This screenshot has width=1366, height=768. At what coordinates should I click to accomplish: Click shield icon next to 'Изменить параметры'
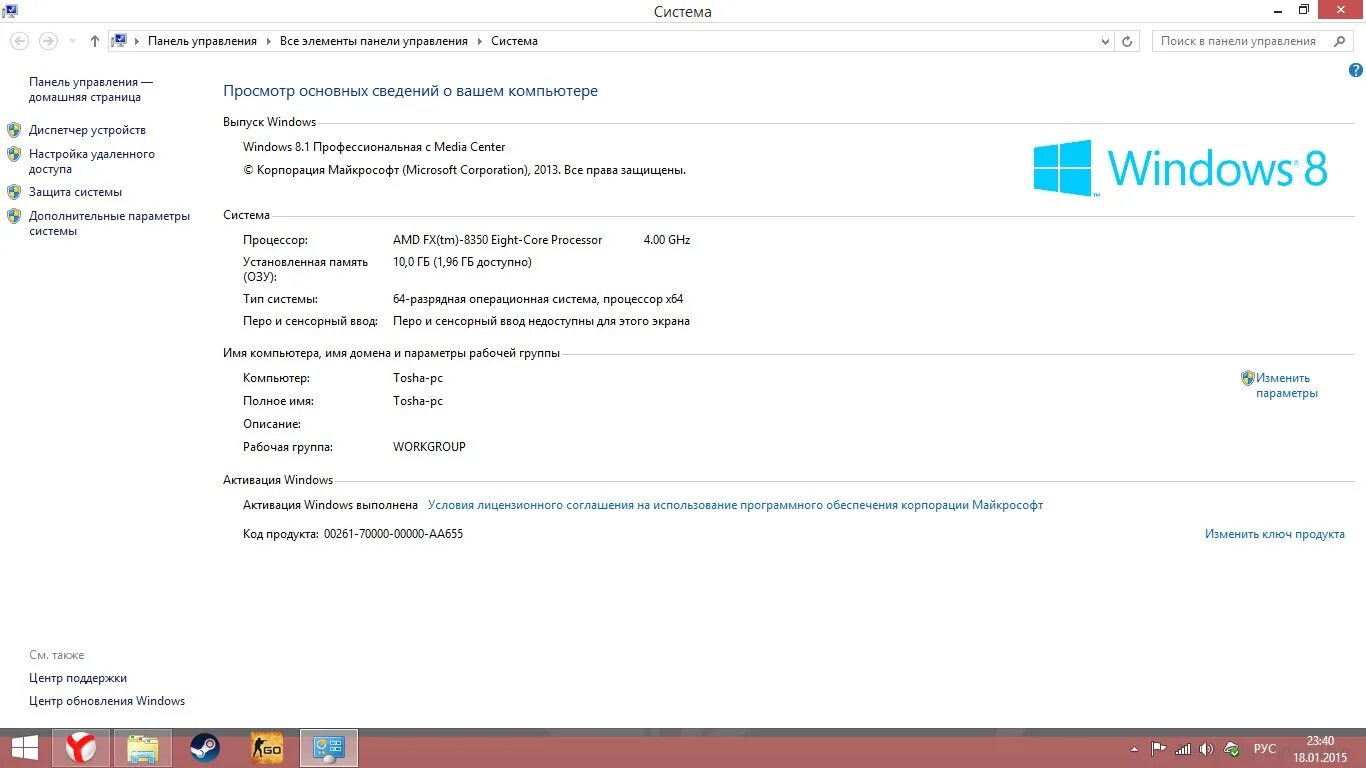(1248, 378)
